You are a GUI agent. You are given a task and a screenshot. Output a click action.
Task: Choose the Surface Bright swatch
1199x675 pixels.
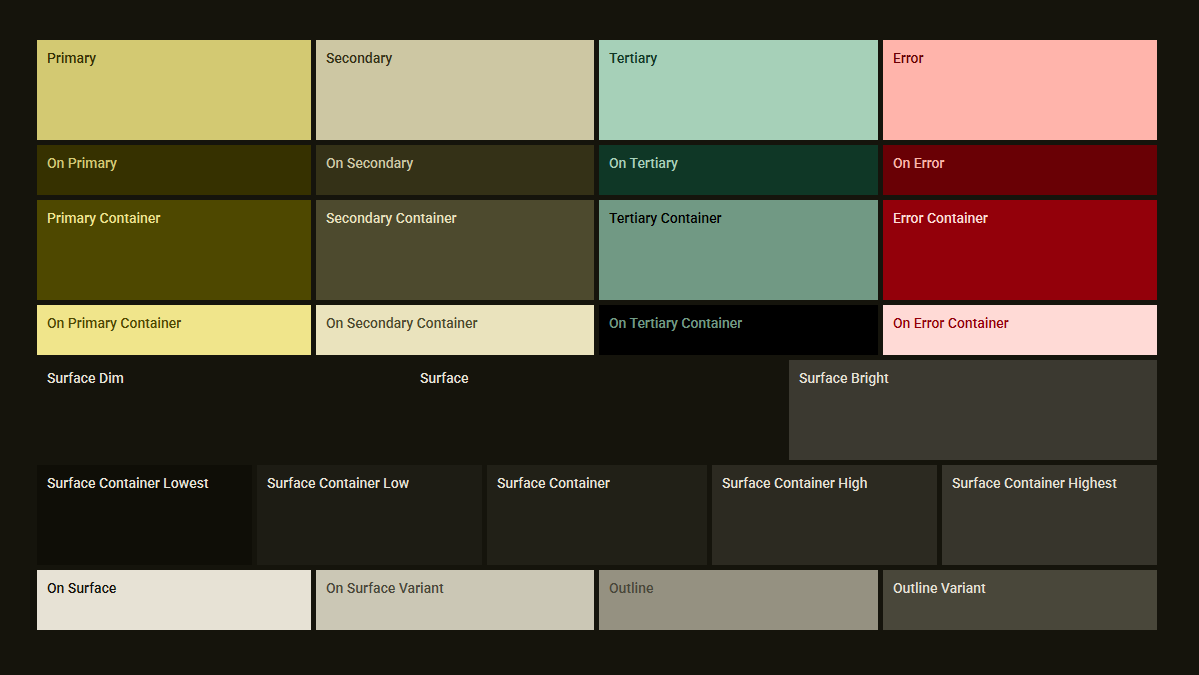(973, 410)
